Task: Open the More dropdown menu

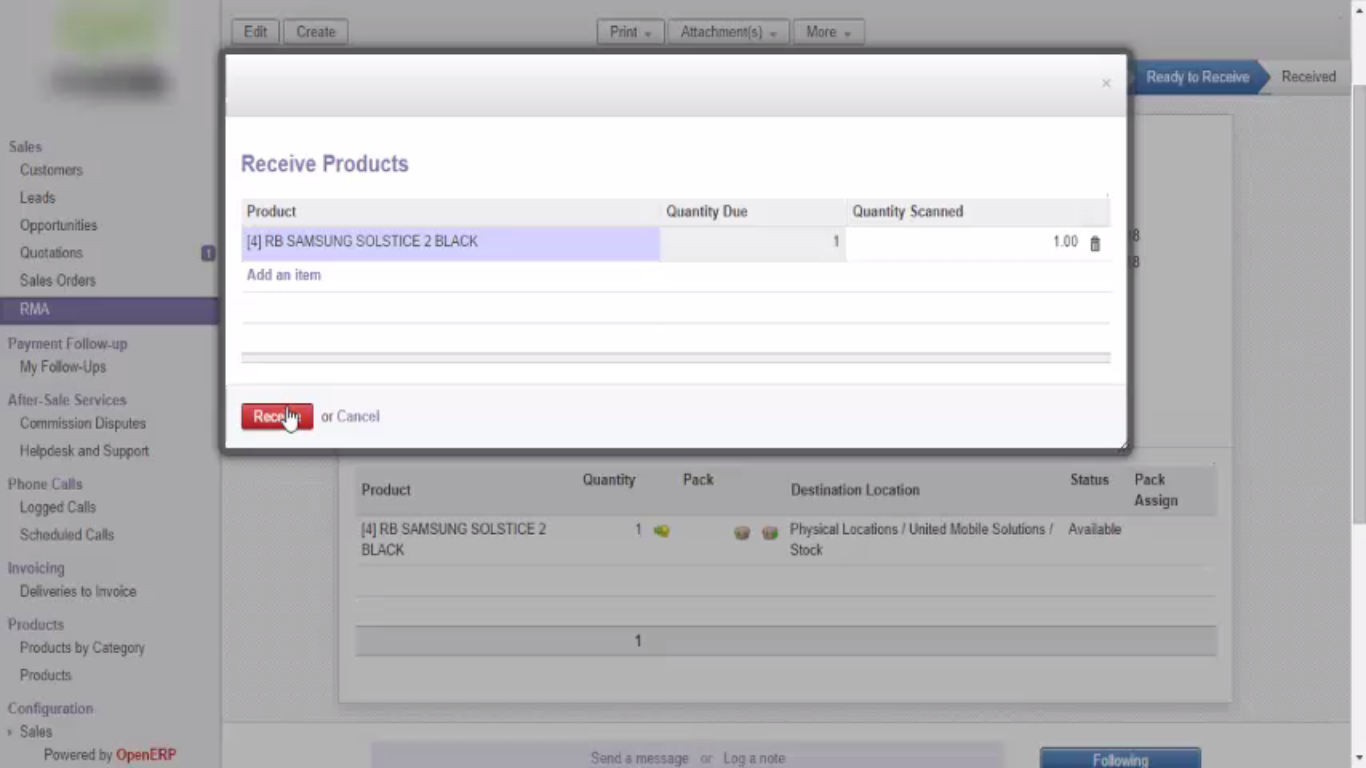Action: click(x=829, y=32)
